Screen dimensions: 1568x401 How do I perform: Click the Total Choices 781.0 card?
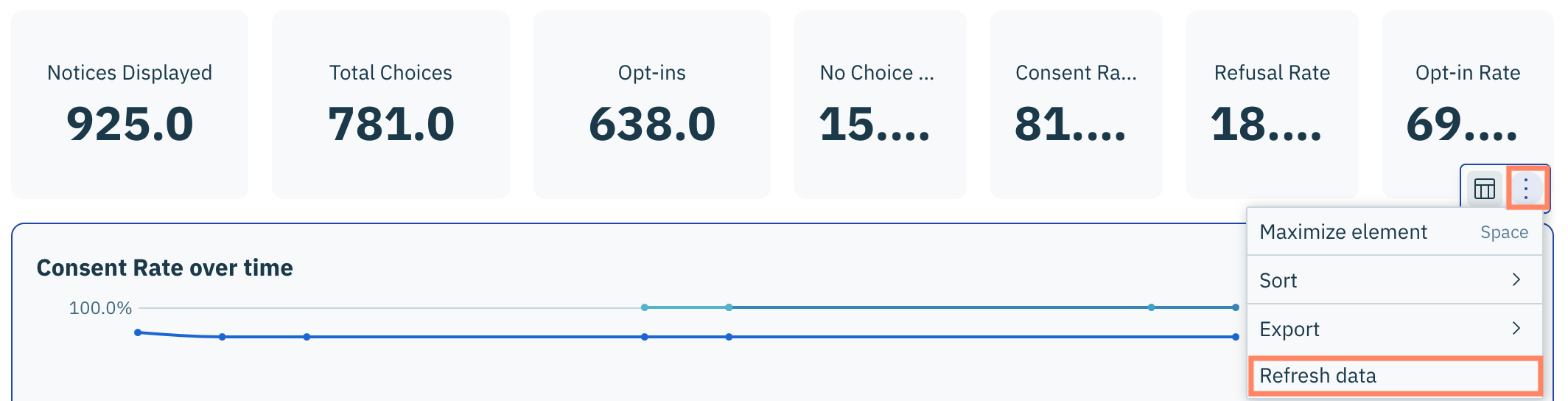coord(391,105)
